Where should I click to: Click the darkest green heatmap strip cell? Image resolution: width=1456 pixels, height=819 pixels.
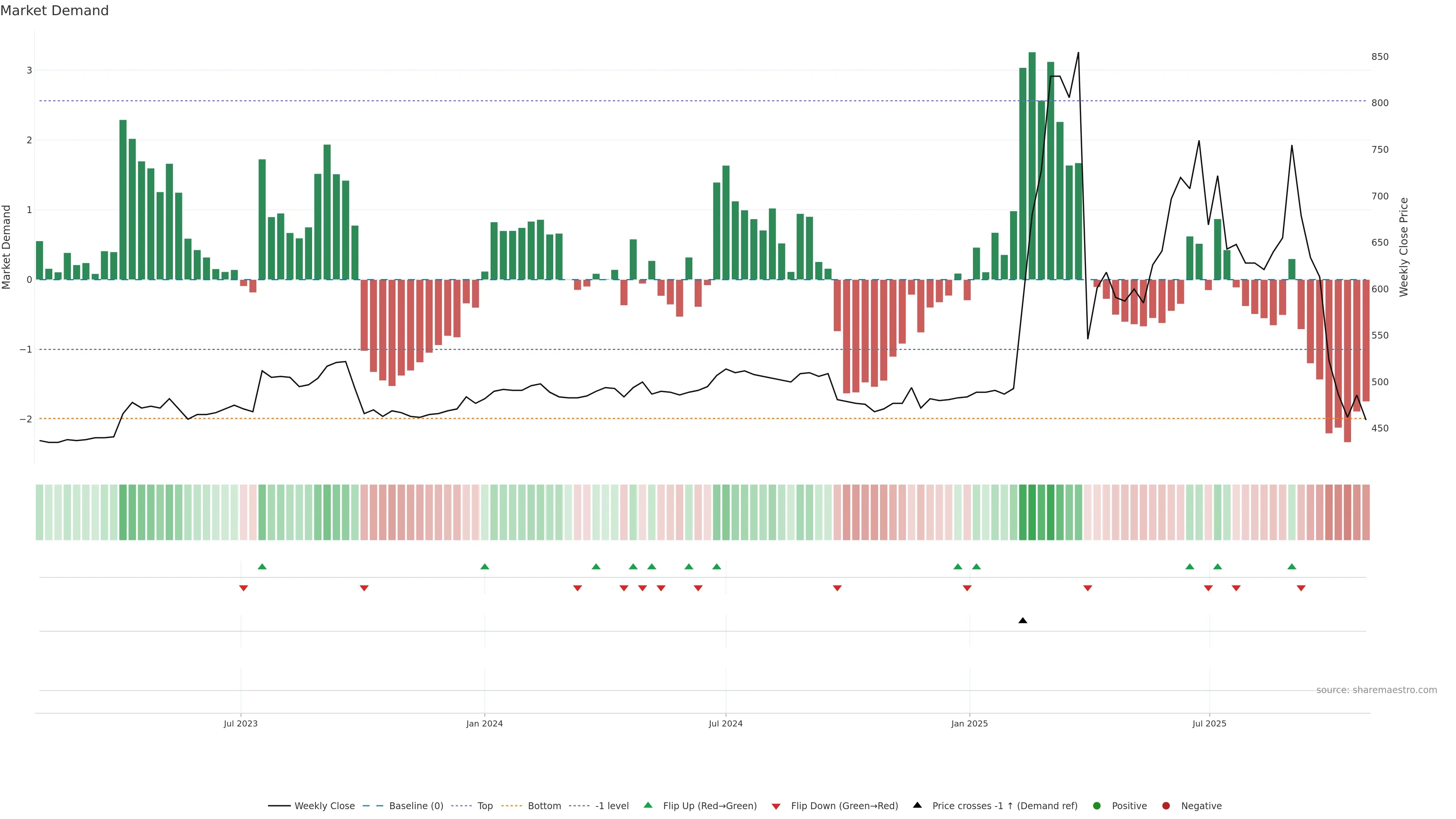tap(1032, 512)
